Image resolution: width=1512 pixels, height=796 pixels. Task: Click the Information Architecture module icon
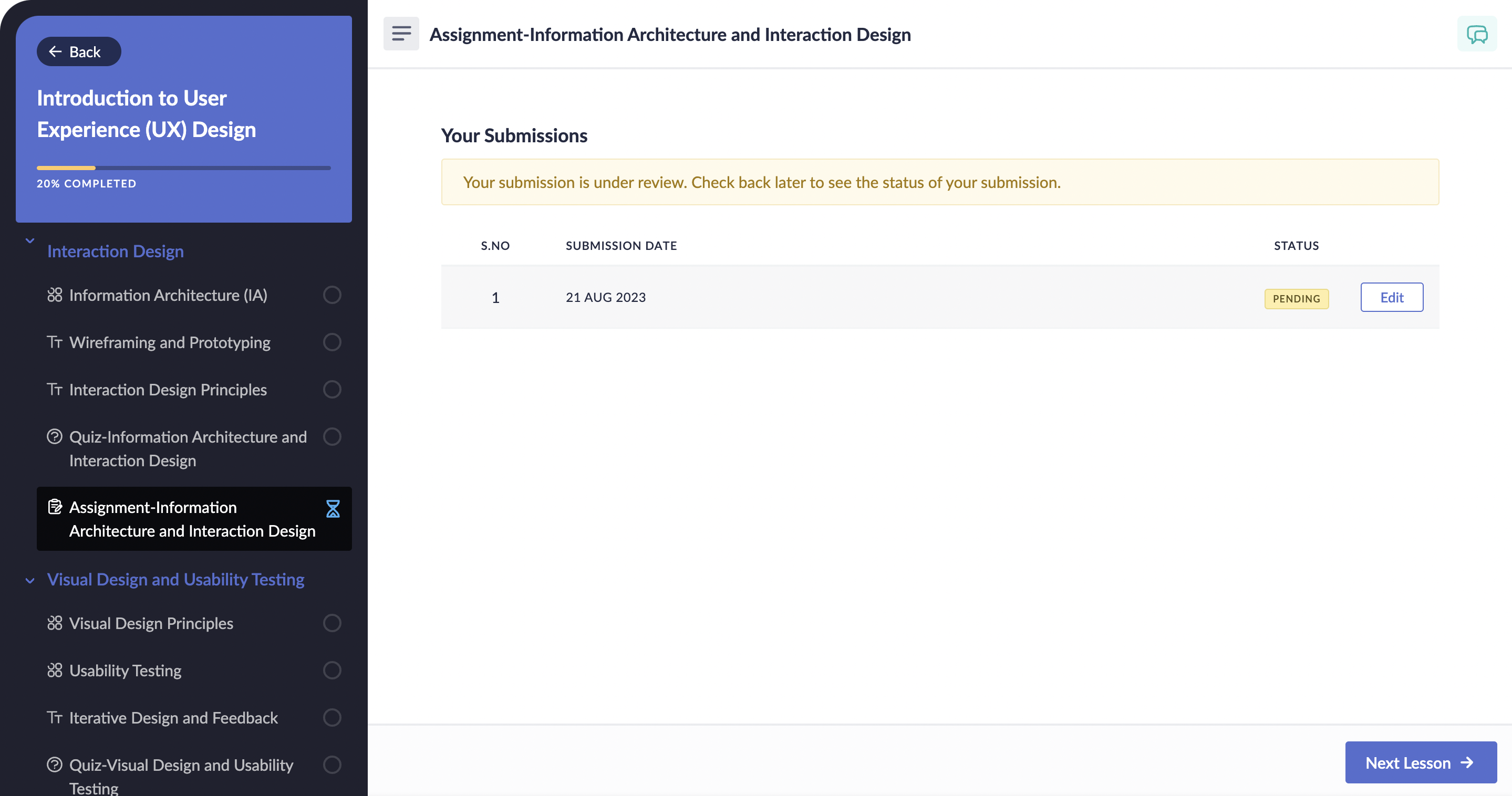coord(55,295)
